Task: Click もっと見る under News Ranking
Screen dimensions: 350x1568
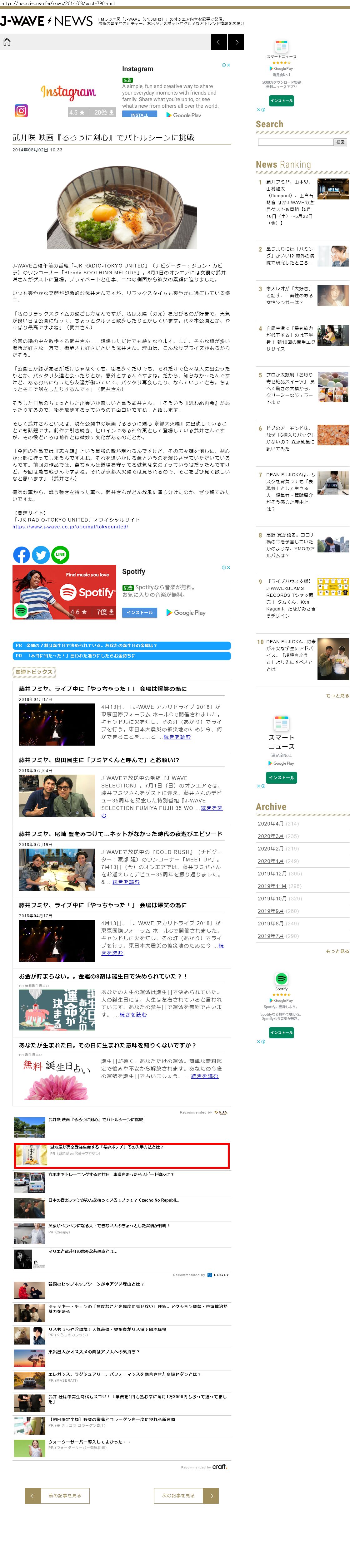Action: [x=337, y=695]
